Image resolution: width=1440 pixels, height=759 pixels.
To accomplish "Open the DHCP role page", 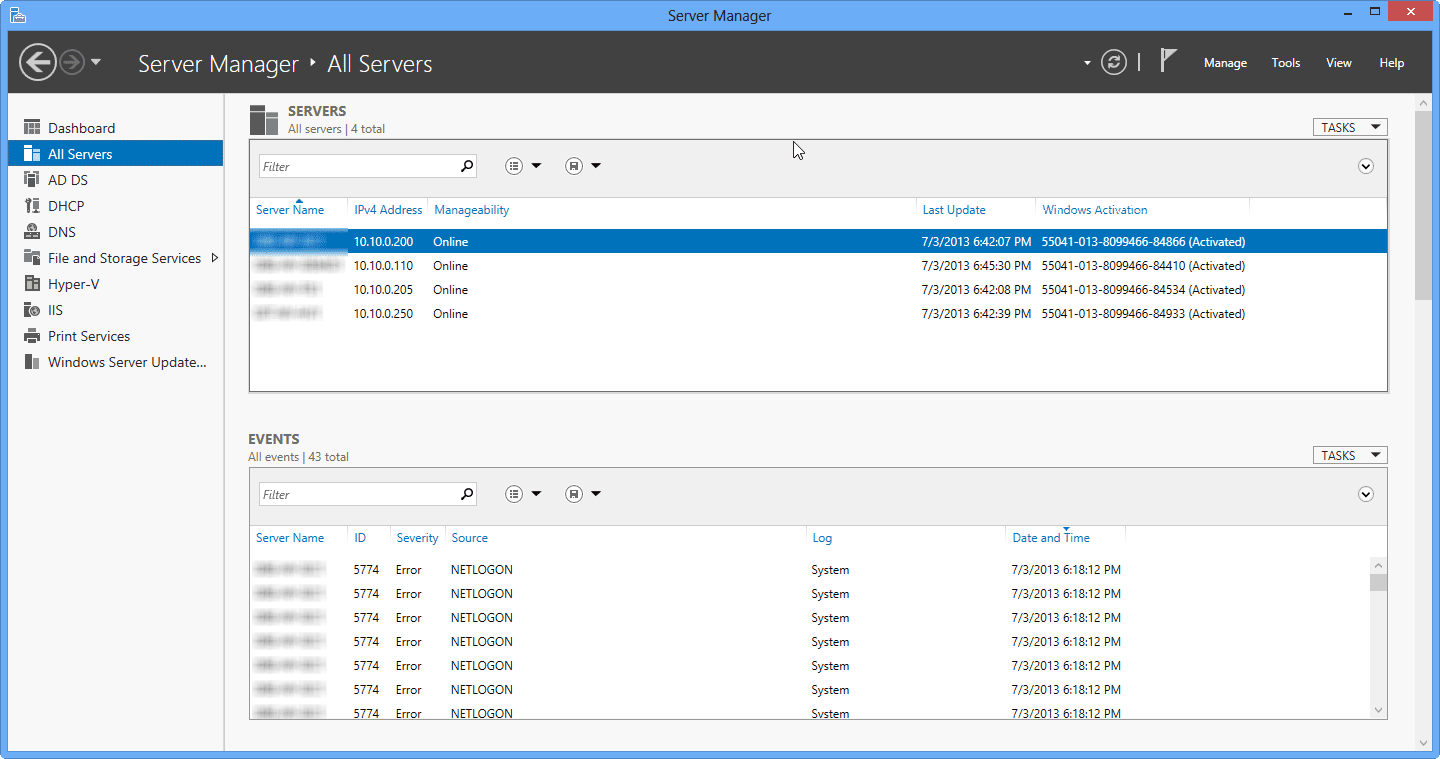I will click(116, 206).
